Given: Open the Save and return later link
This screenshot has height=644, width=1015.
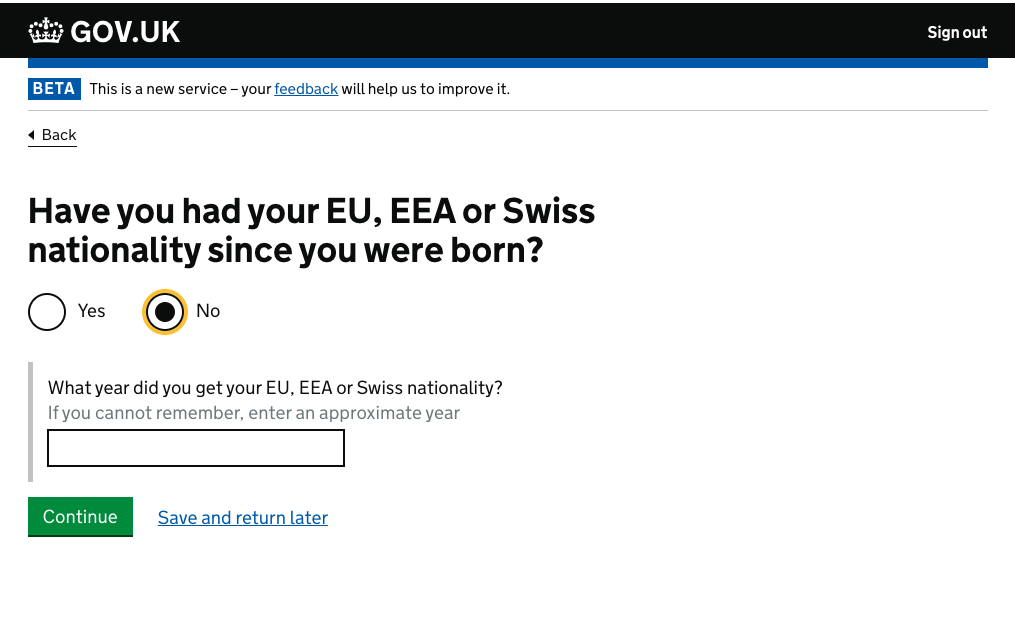Looking at the screenshot, I should pos(243,518).
